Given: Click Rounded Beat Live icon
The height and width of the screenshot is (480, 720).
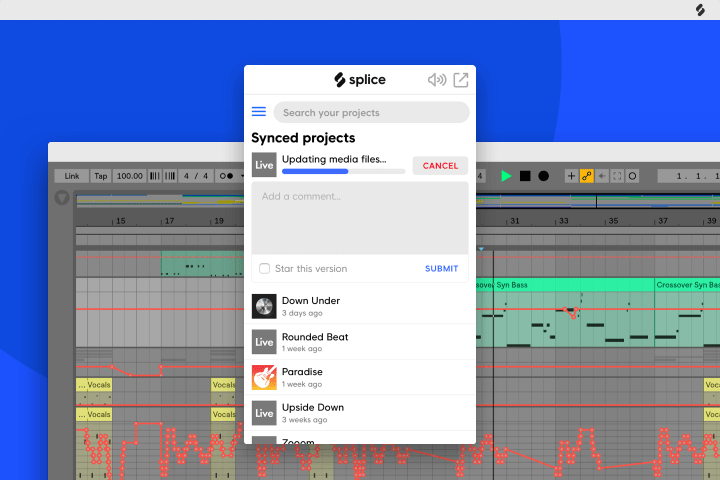Looking at the screenshot, I should click(x=264, y=342).
